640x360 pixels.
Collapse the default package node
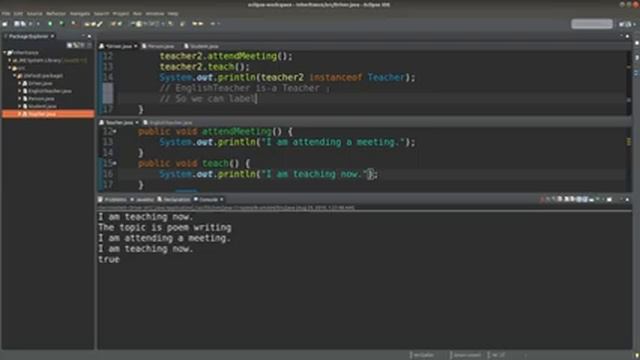(x=15, y=76)
